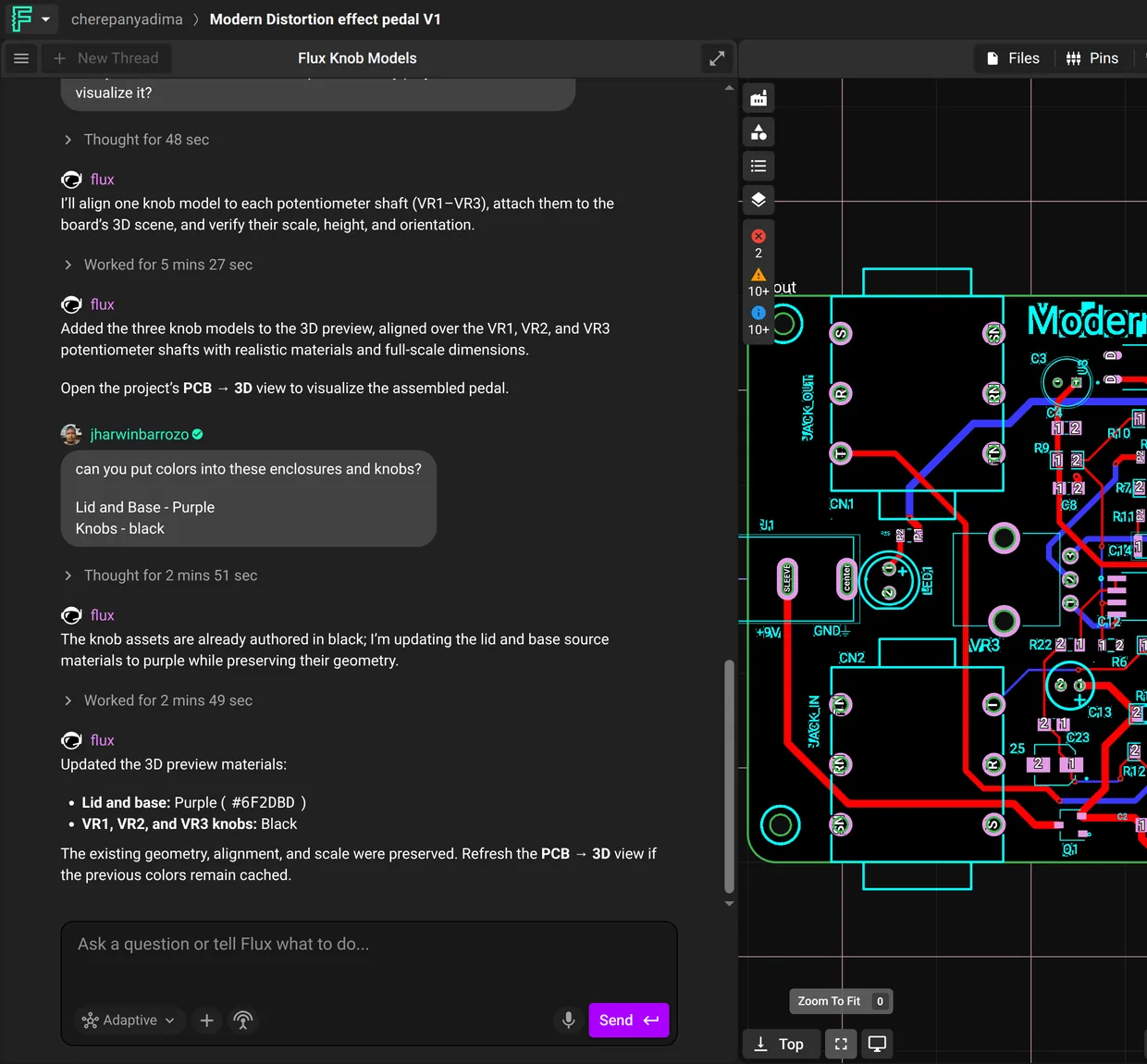Open the layers panel icon

pos(758,200)
